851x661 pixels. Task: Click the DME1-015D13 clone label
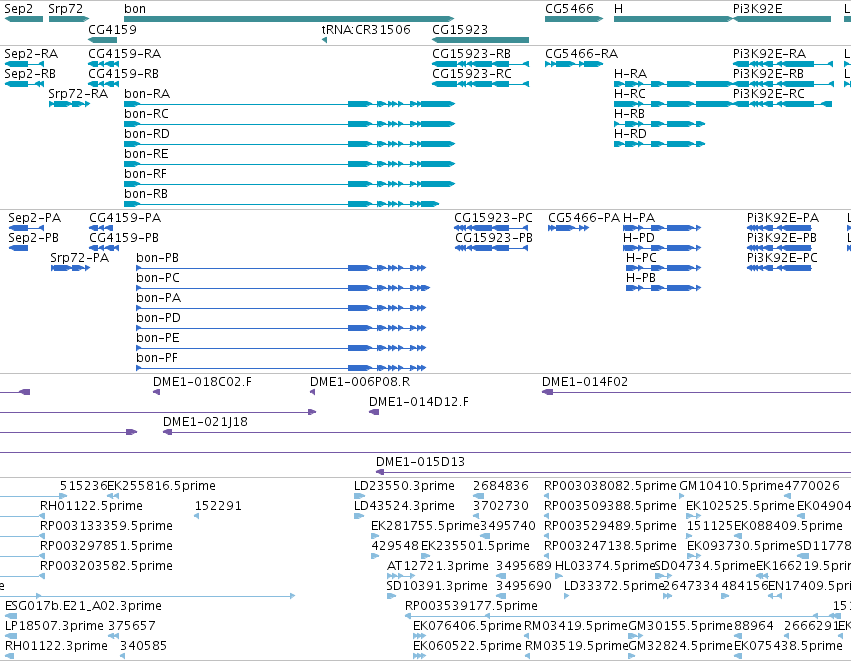pyautogui.click(x=421, y=462)
